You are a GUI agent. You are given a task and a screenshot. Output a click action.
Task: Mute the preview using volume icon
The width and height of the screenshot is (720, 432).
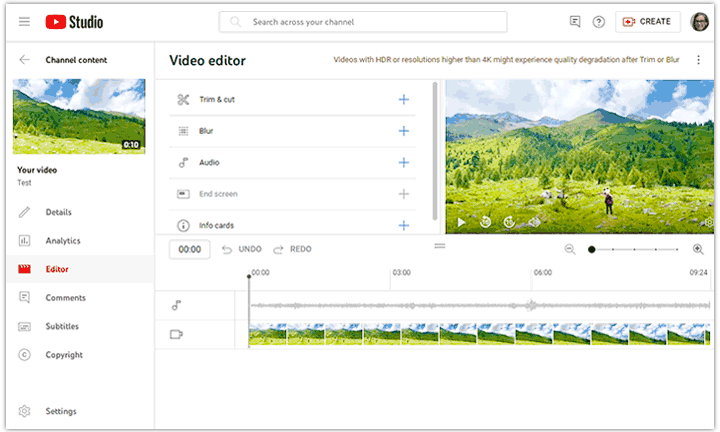pyautogui.click(x=534, y=222)
